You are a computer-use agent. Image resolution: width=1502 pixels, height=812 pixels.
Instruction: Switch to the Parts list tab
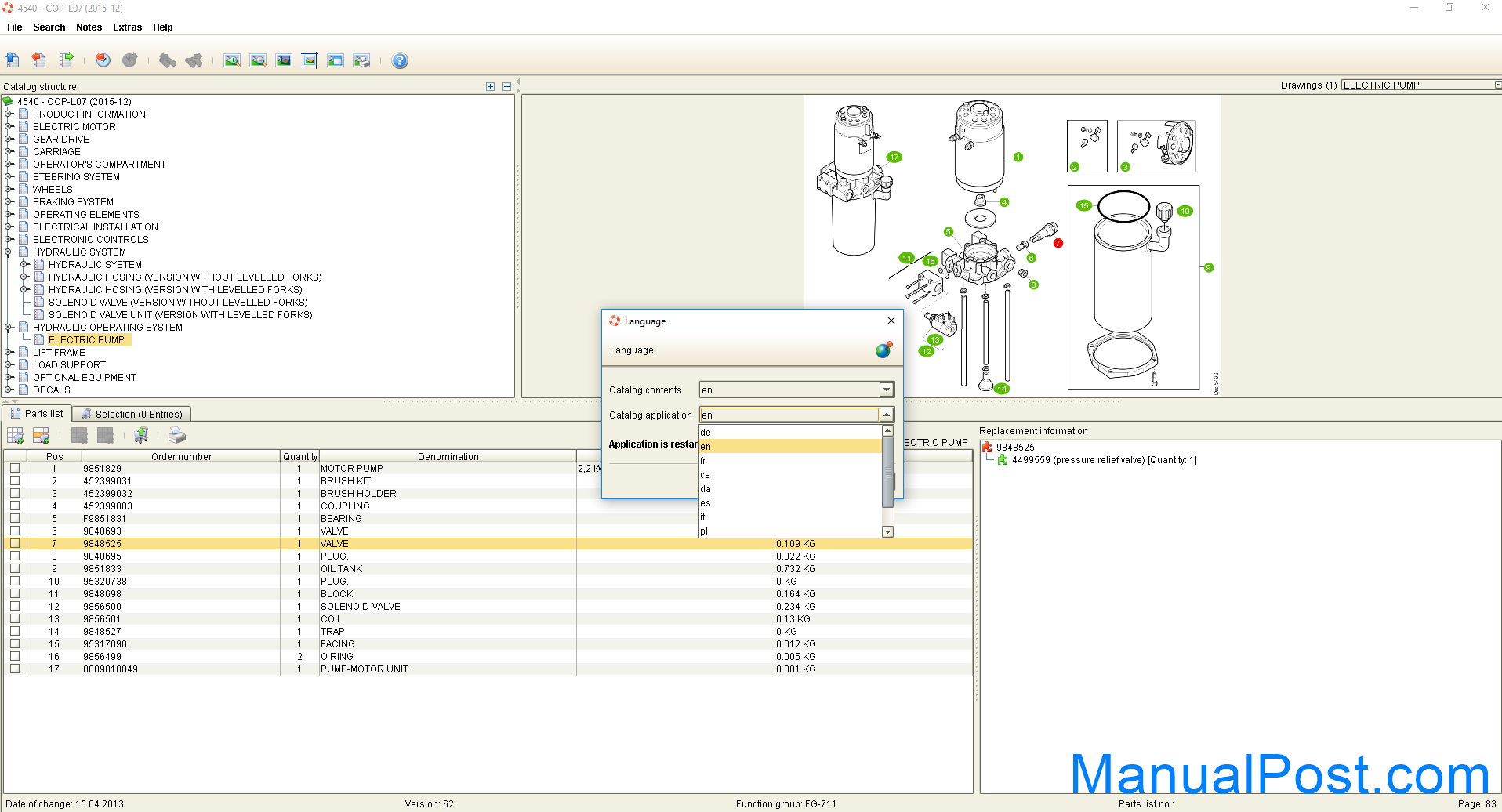pos(37,413)
